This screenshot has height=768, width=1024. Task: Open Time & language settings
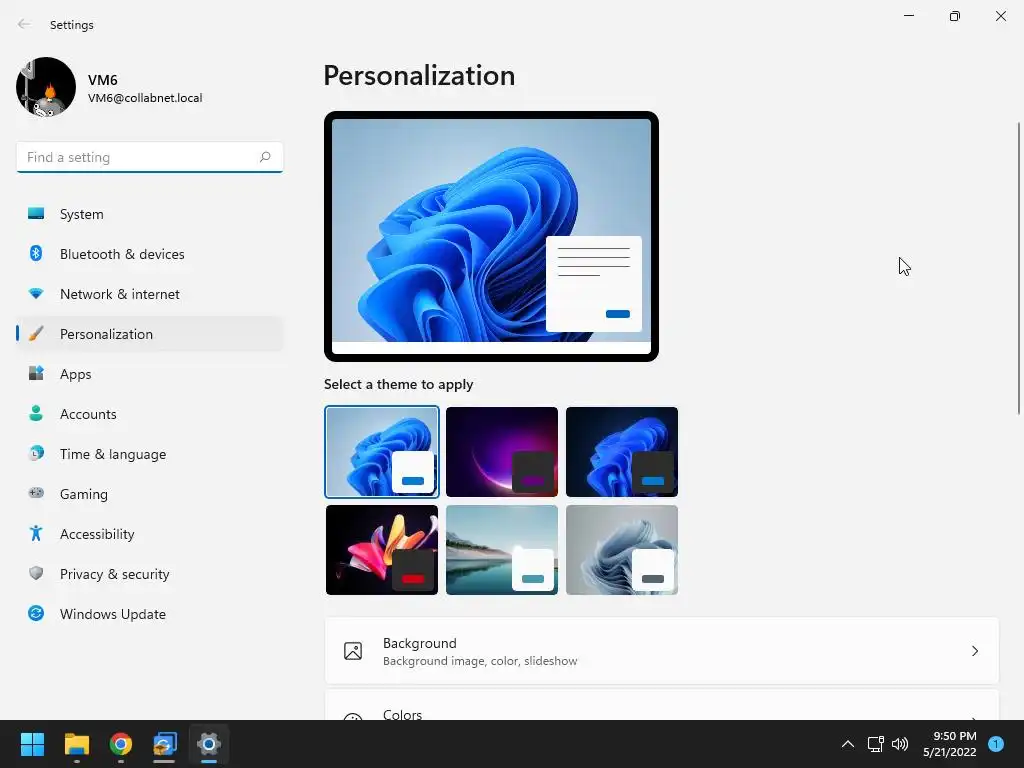[x=150, y=454]
